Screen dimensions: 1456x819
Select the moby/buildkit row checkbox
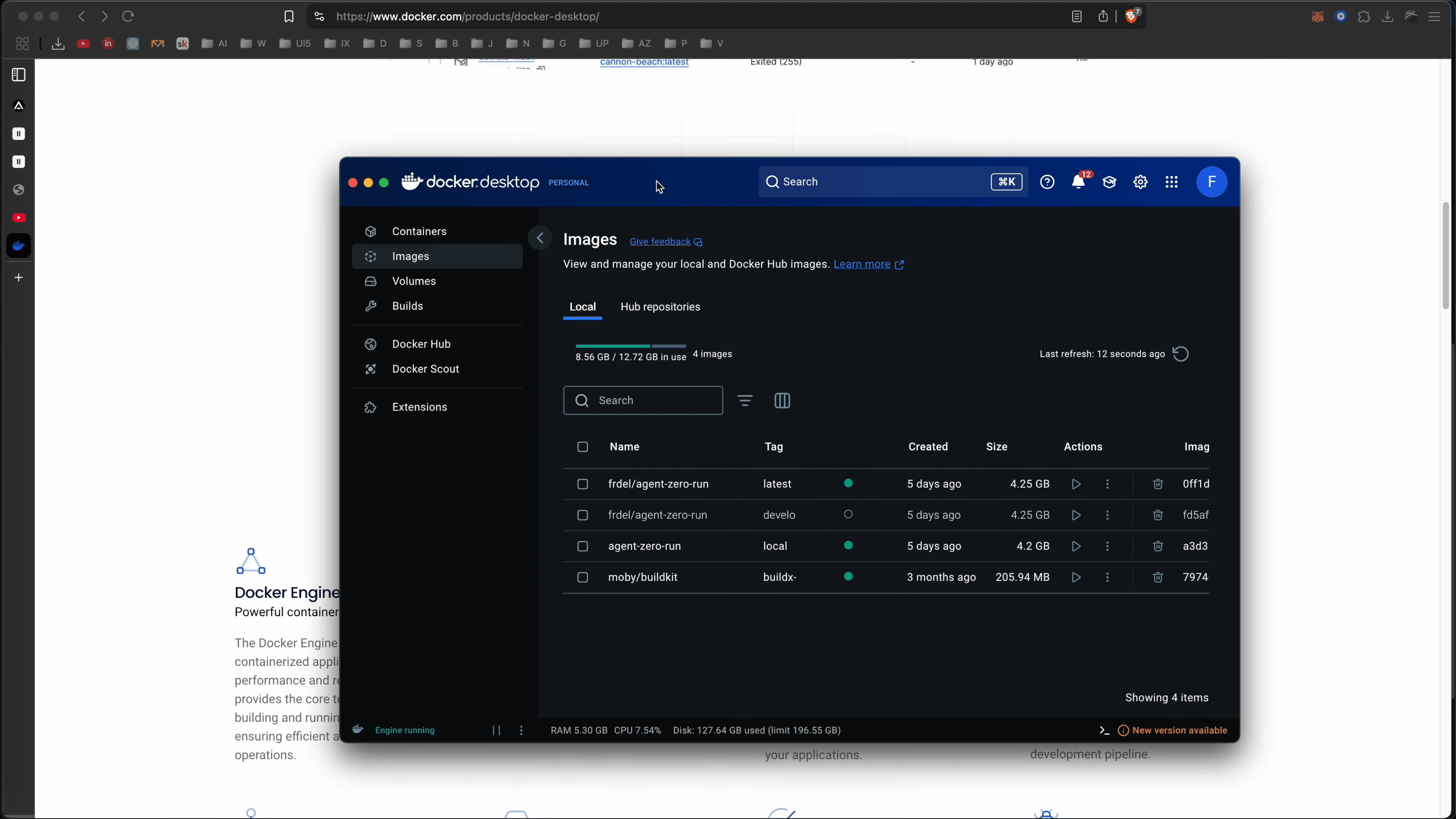582,577
